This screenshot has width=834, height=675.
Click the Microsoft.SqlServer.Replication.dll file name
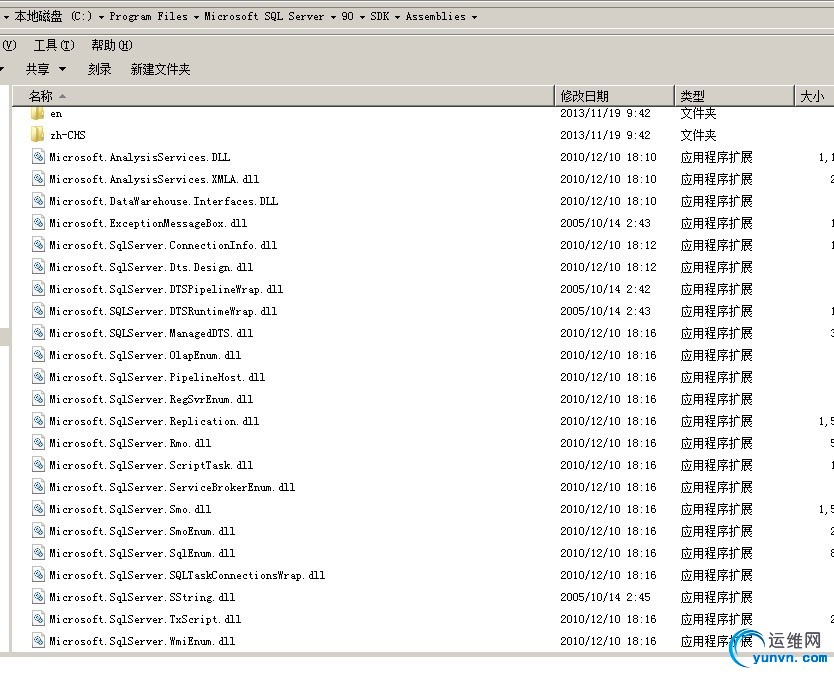click(154, 421)
